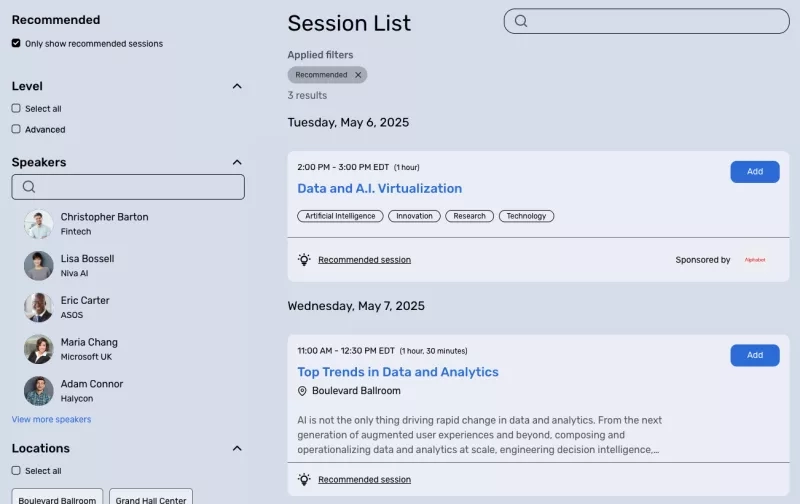
Task: Click the Alphabet sponsor logo
Action: 755,260
